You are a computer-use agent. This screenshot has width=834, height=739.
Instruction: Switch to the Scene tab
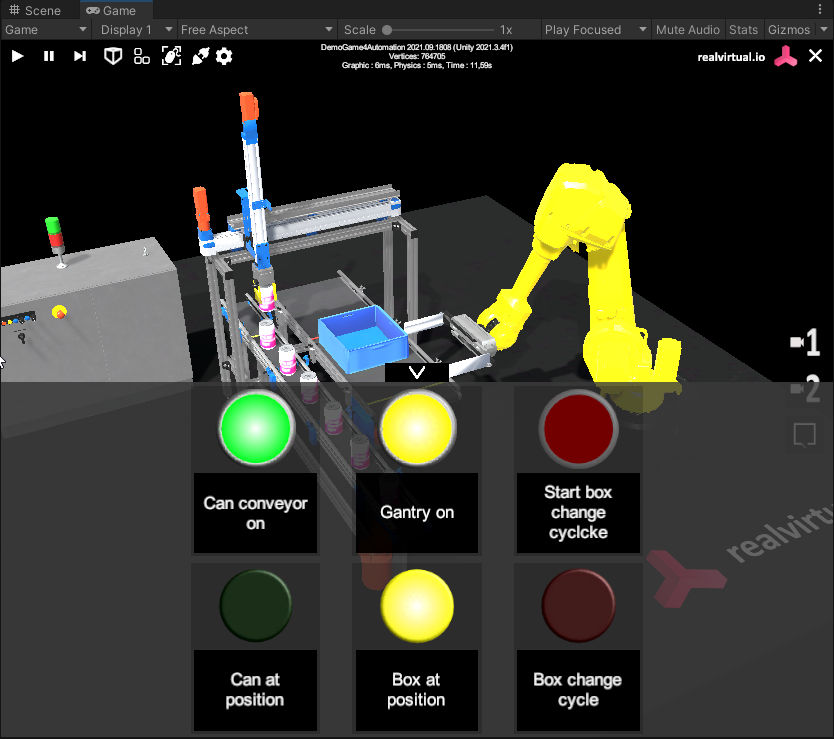point(35,11)
